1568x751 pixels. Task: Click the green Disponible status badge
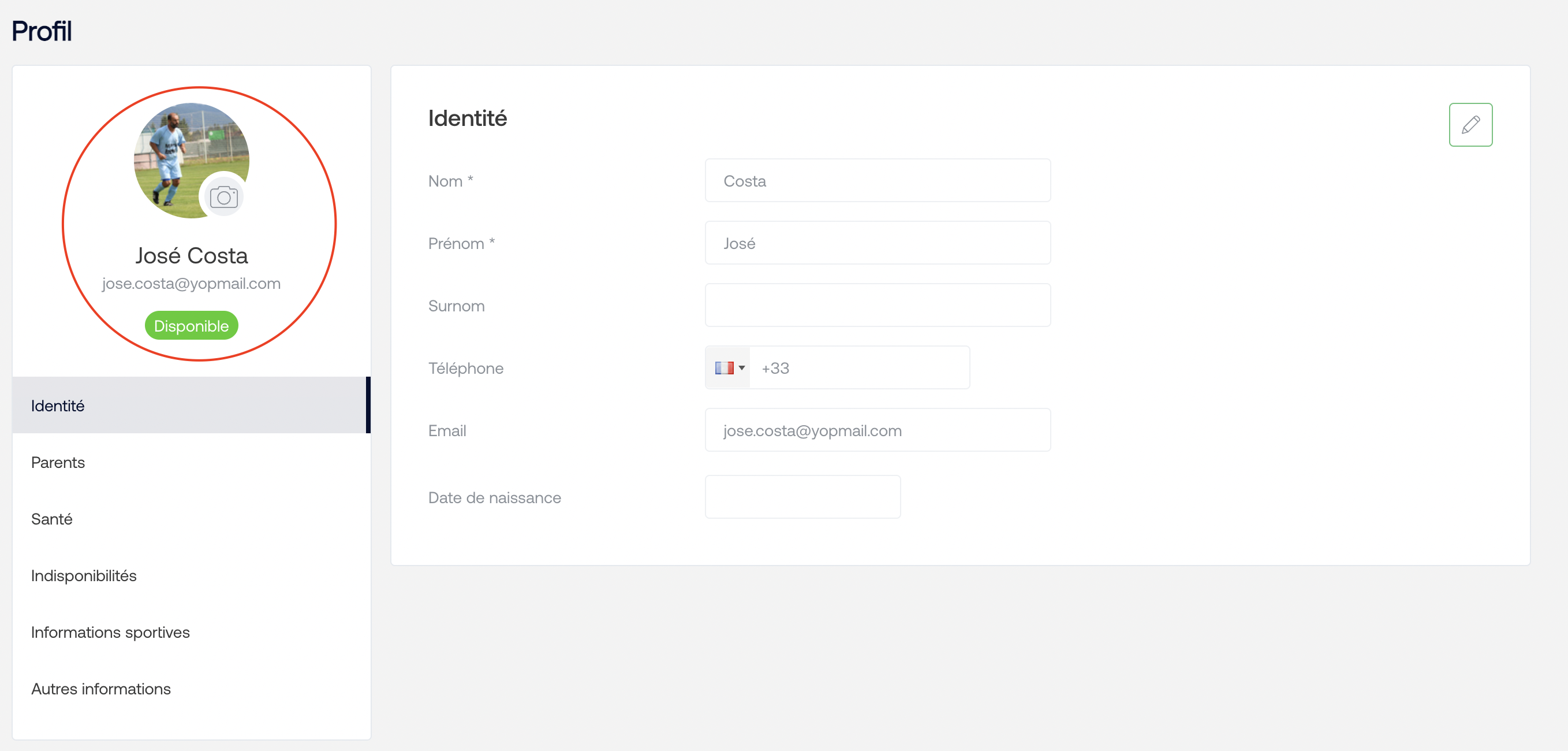coord(191,326)
